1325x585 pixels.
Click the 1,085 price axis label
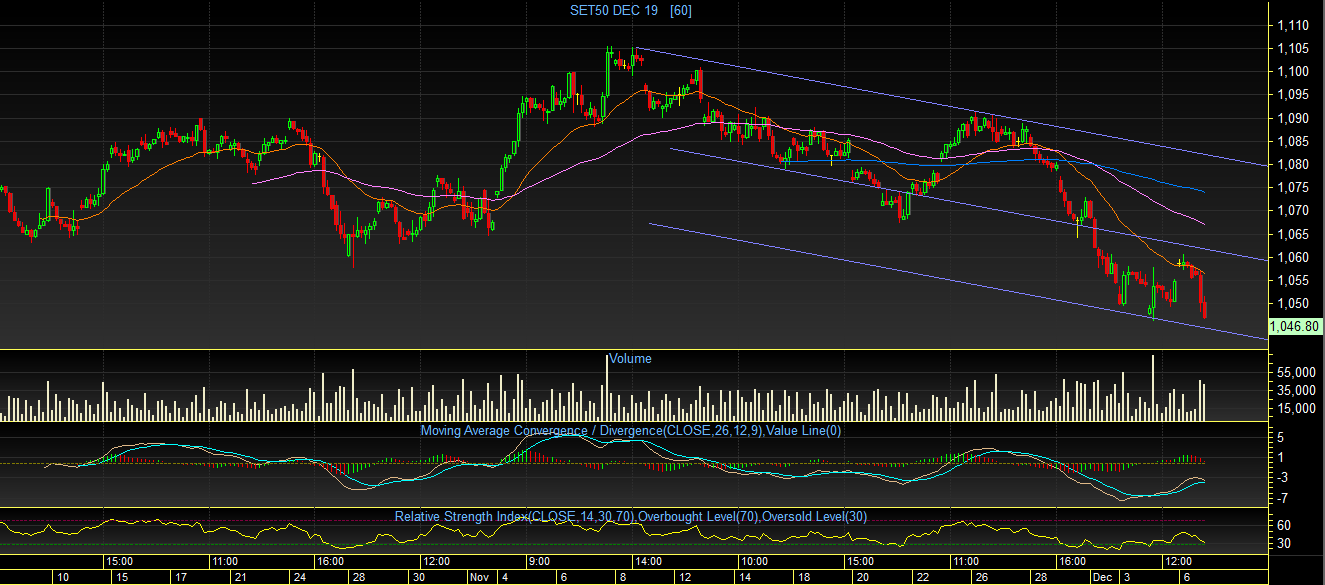click(x=1293, y=141)
